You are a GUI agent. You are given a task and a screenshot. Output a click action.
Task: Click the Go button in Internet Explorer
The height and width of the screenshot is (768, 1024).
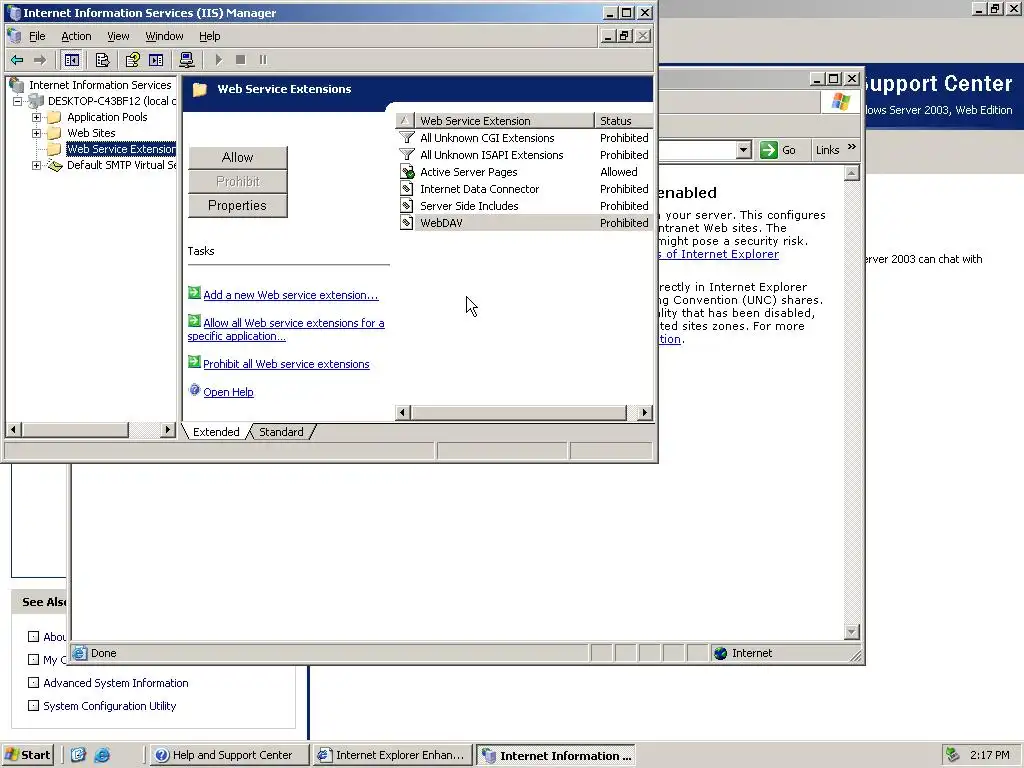click(778, 150)
